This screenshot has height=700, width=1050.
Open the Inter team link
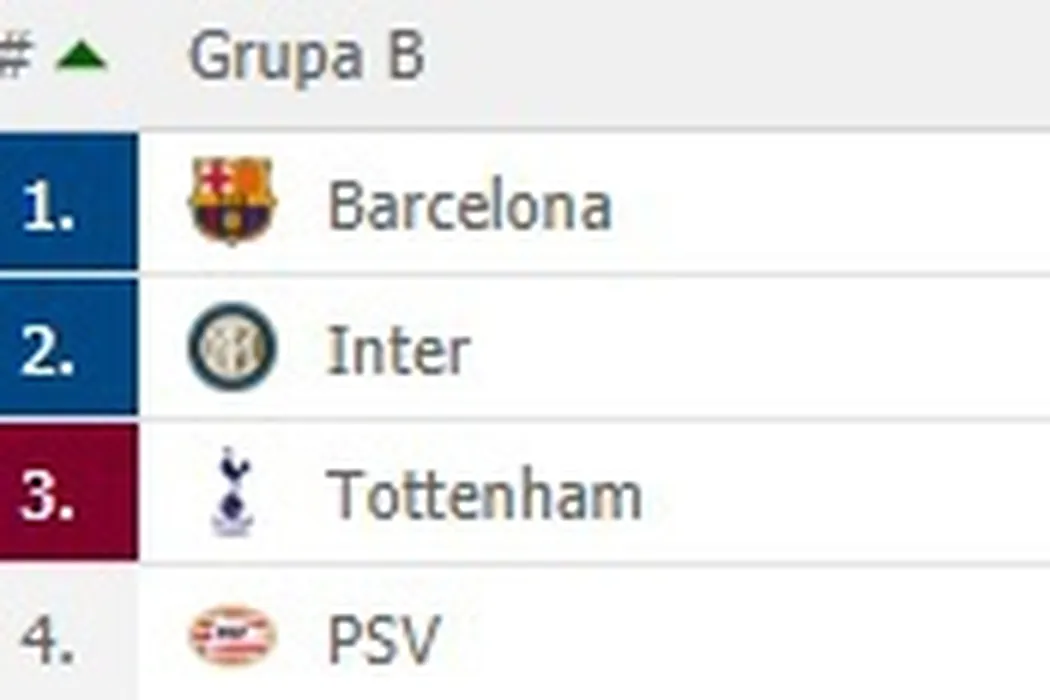tap(398, 351)
